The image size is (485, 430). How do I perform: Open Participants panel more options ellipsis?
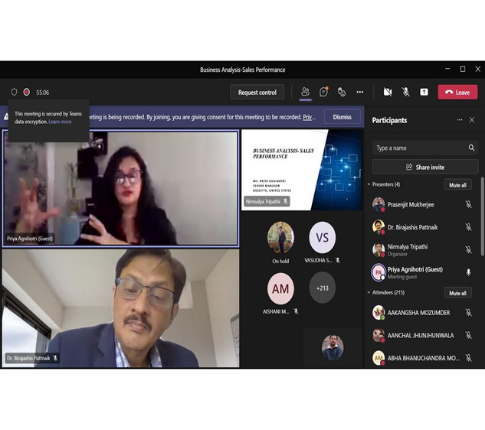click(459, 120)
